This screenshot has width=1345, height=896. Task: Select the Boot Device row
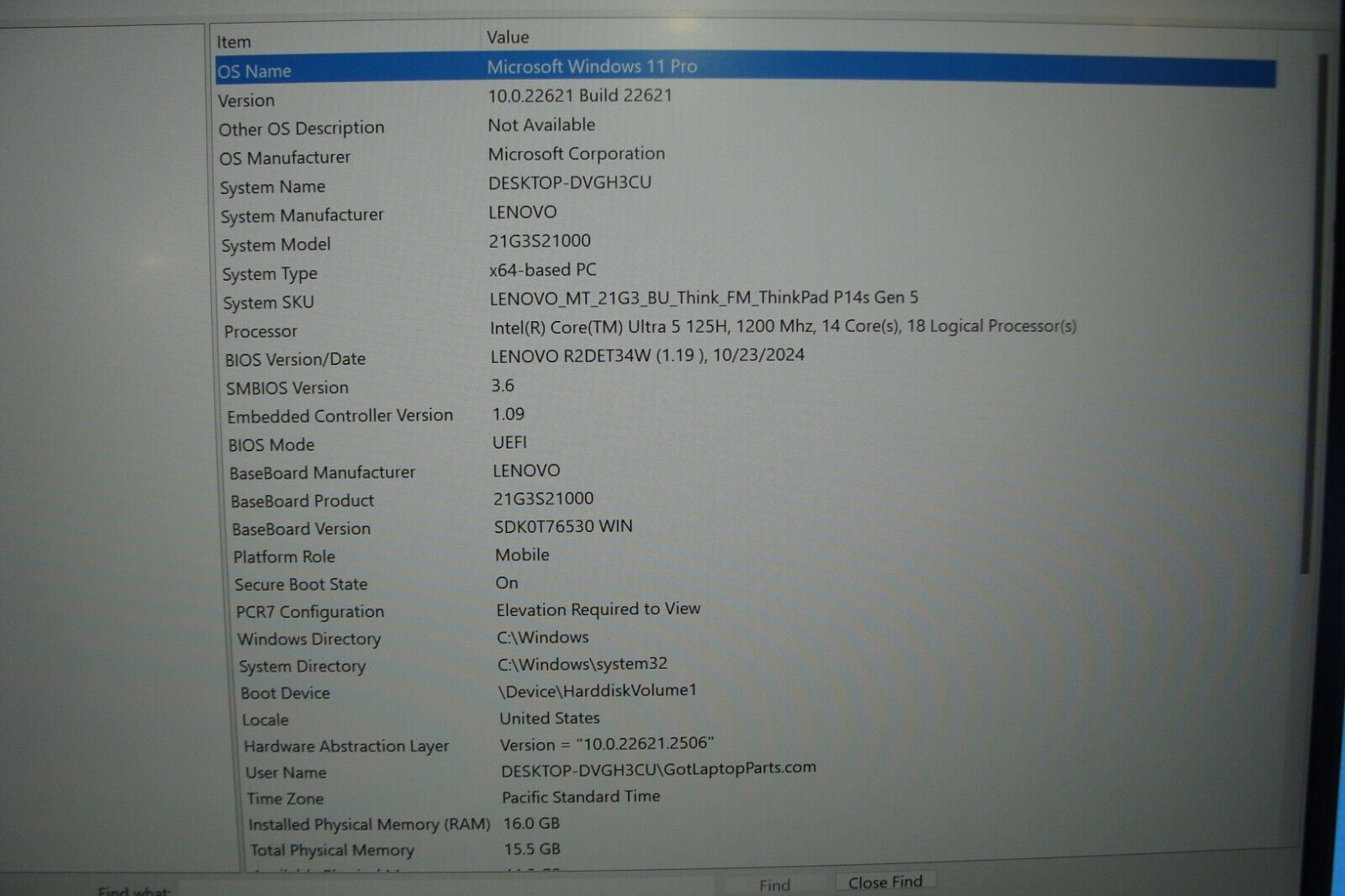pos(285,693)
